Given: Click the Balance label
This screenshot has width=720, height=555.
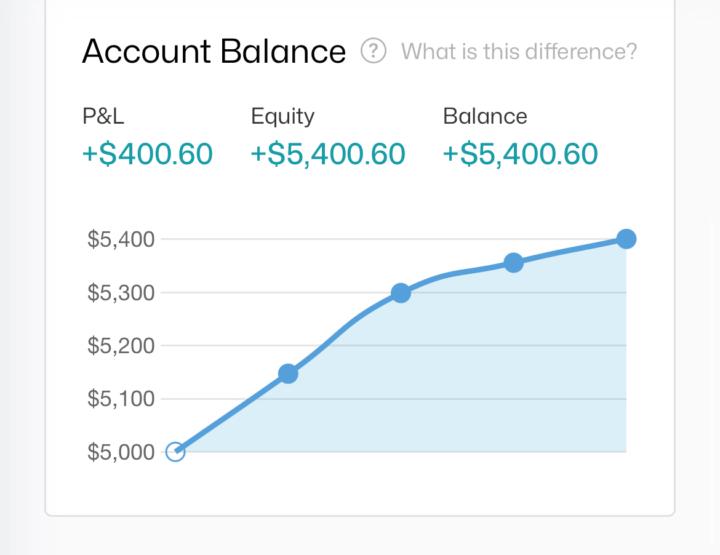Looking at the screenshot, I should (485, 116).
